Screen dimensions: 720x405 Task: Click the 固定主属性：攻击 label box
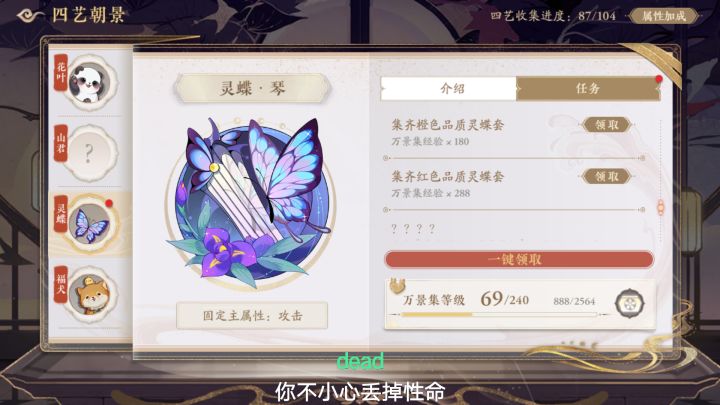coord(252,315)
